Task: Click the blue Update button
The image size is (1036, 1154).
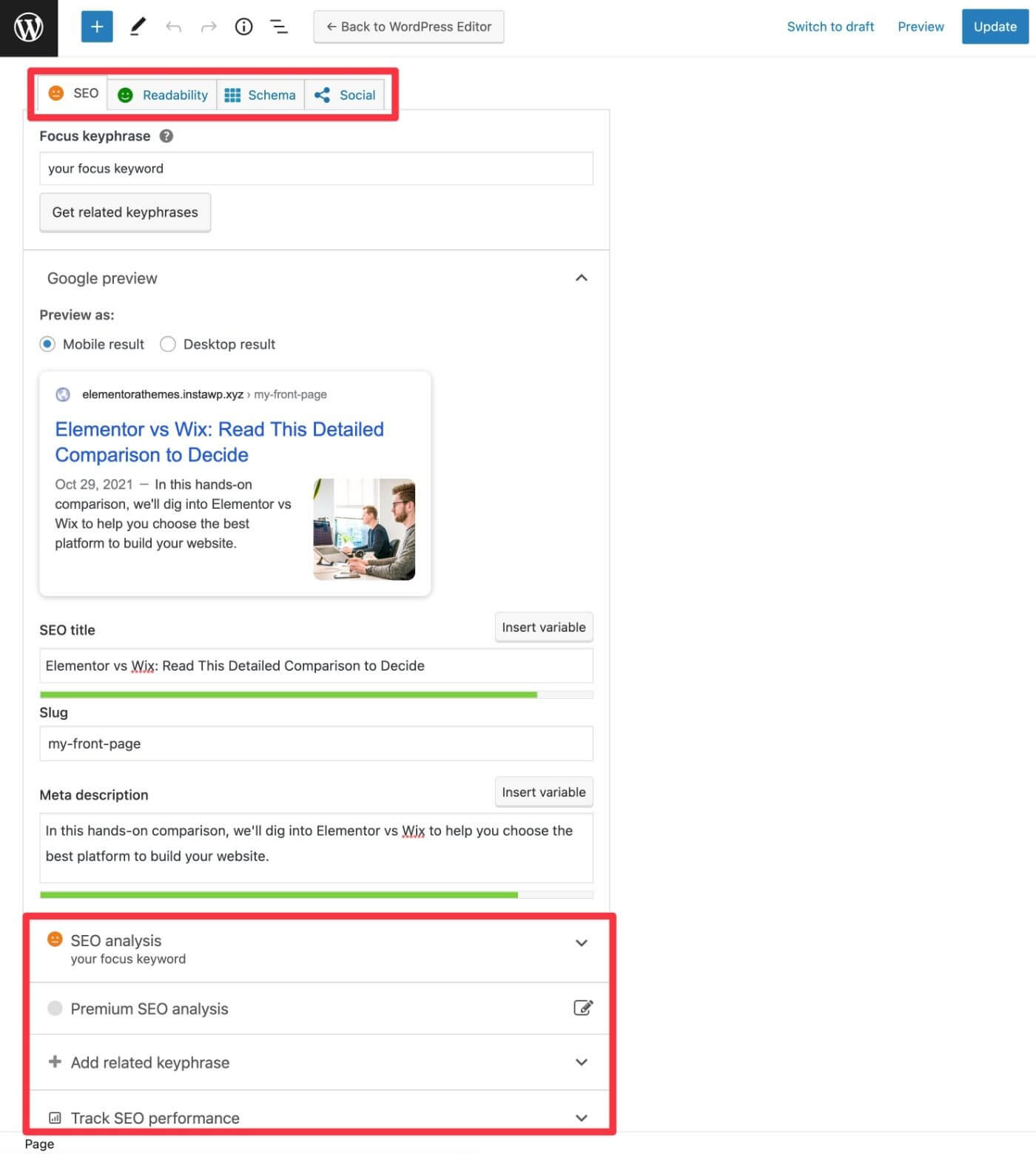Action: coord(995,27)
